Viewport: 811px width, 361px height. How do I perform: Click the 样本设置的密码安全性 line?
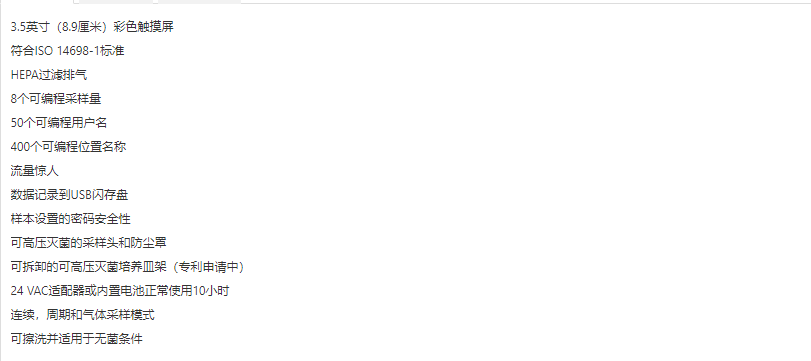coord(70,219)
